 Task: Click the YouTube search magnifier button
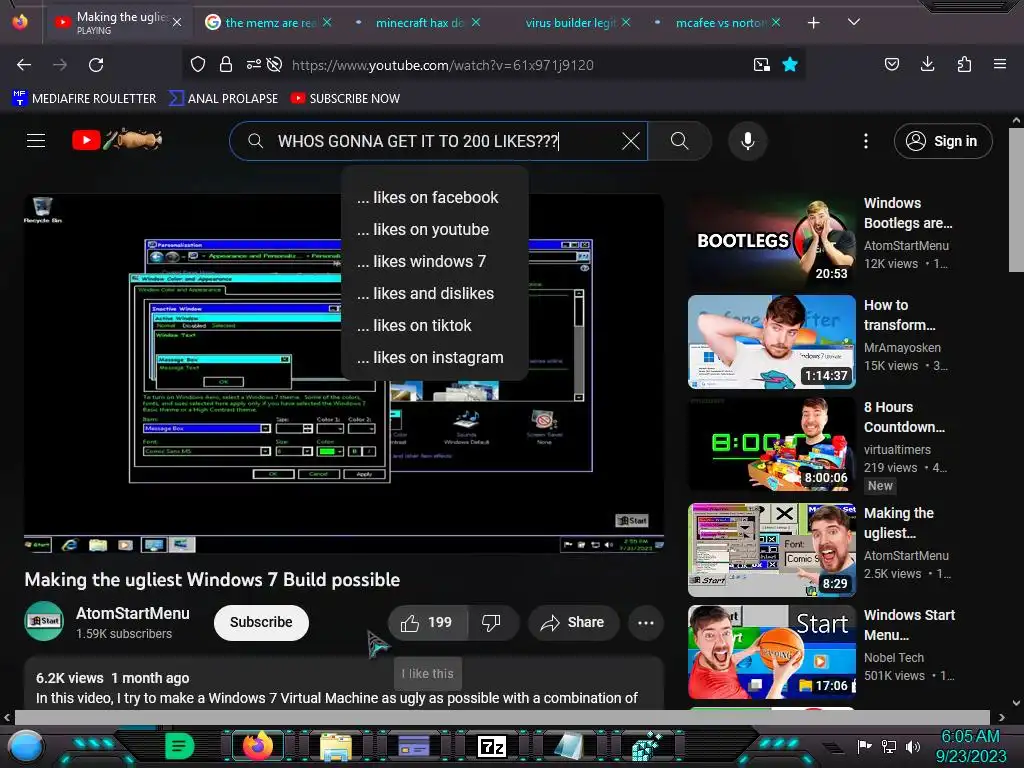pyautogui.click(x=679, y=141)
